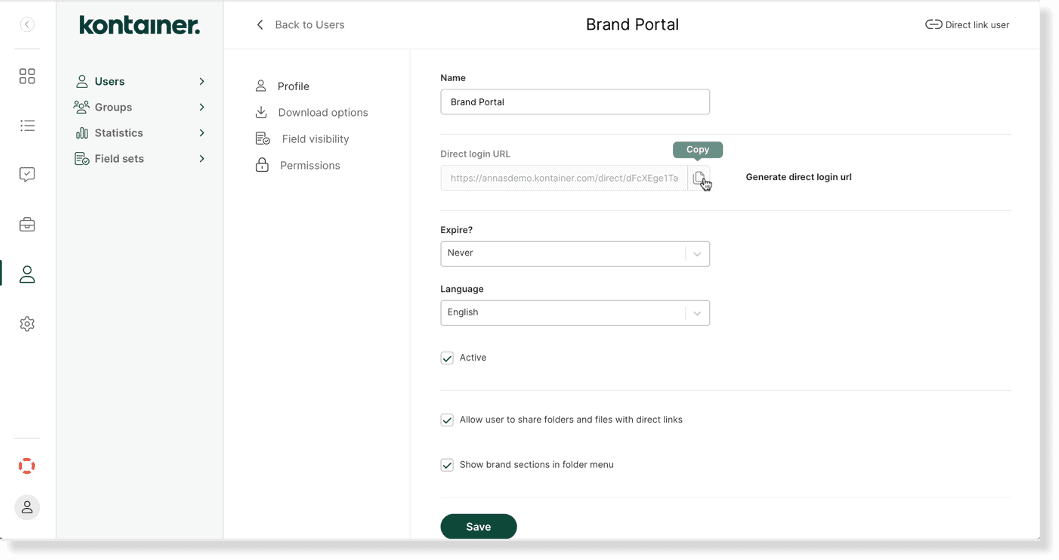
Task: Select the users person icon in the left rail
Action: [x=27, y=274]
